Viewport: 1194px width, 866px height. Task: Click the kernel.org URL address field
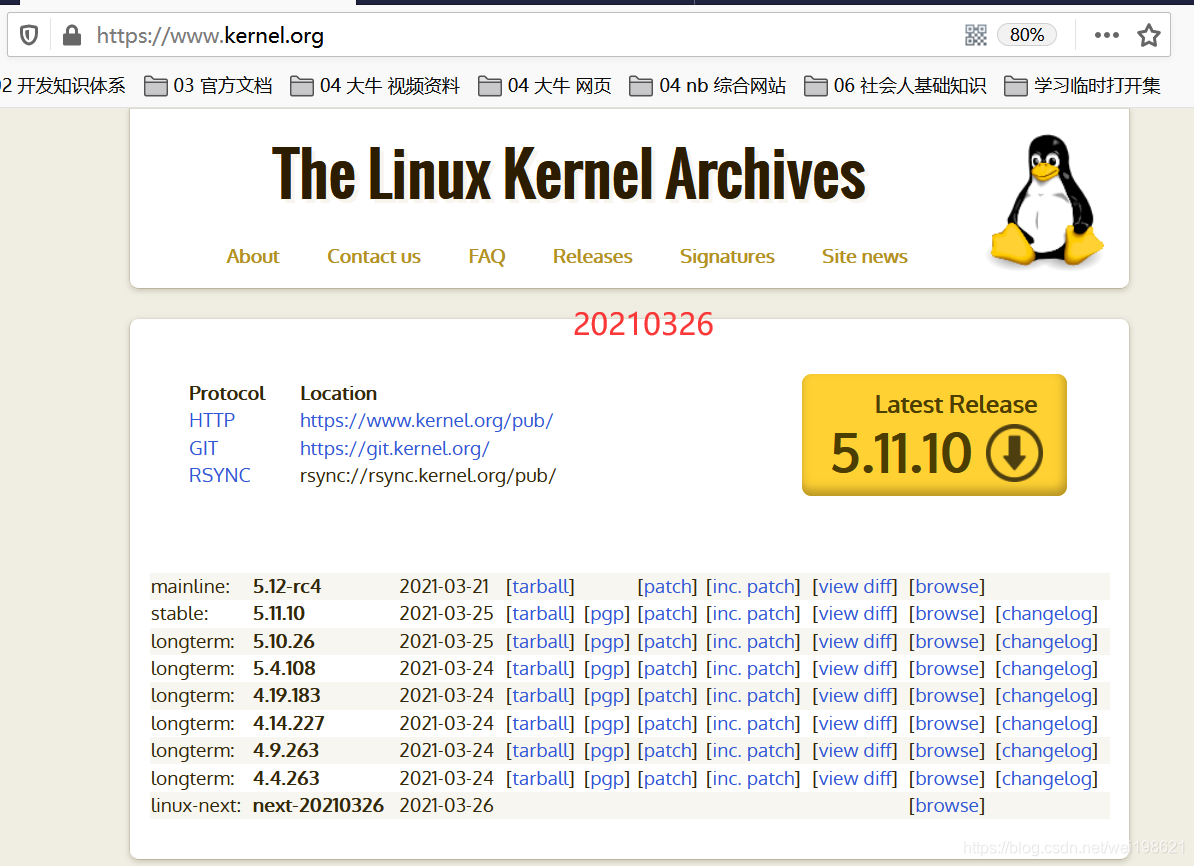210,35
